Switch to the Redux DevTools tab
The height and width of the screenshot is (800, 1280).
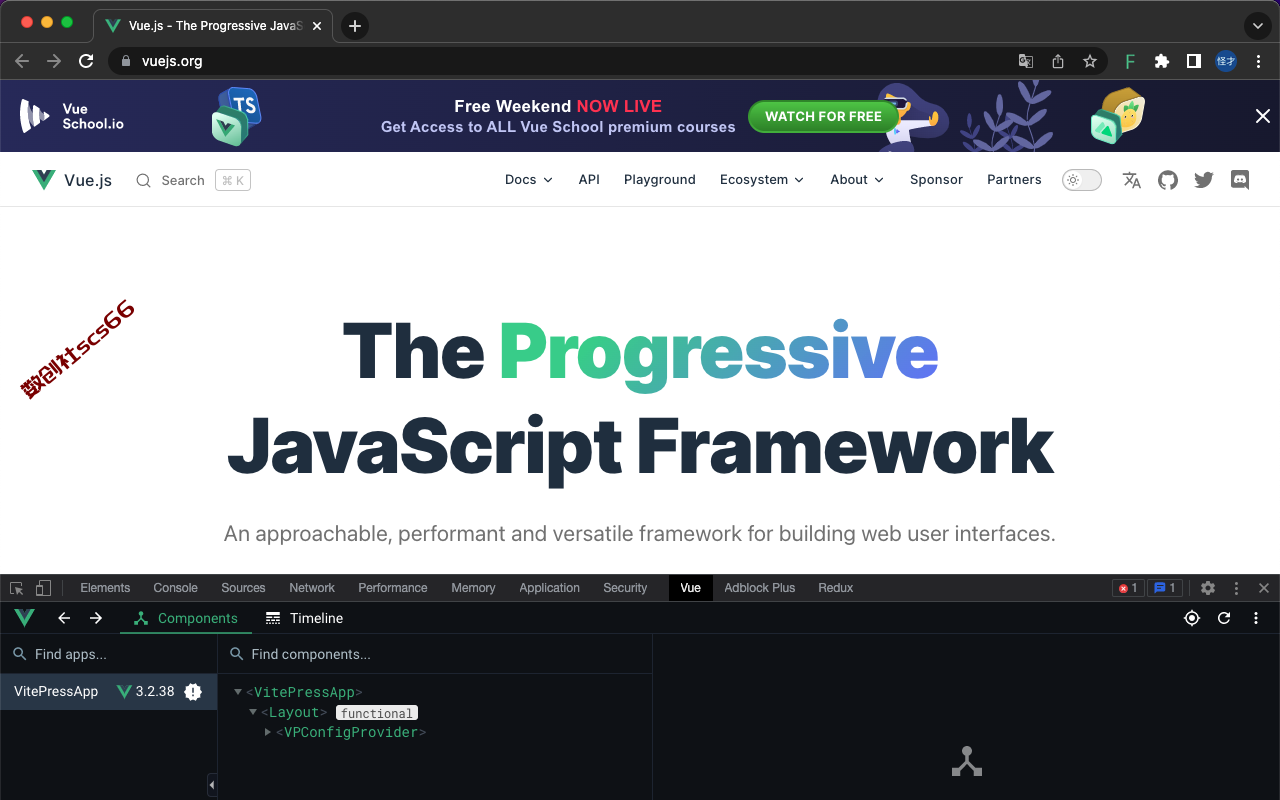tap(836, 588)
